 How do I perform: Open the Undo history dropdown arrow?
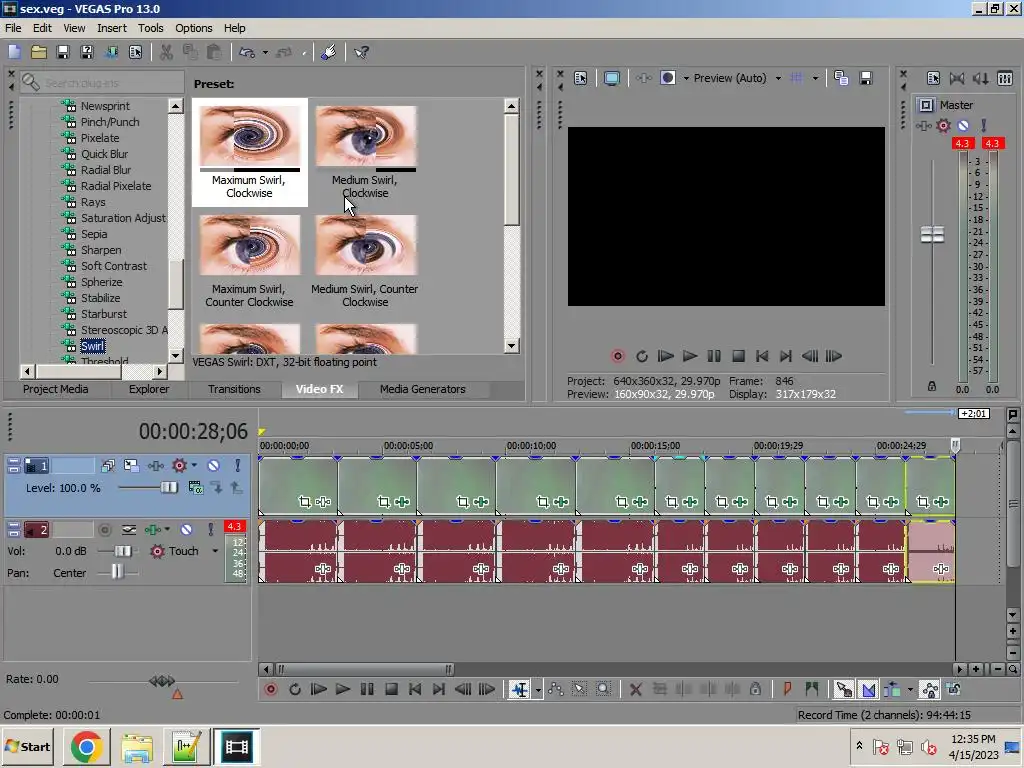point(264,52)
